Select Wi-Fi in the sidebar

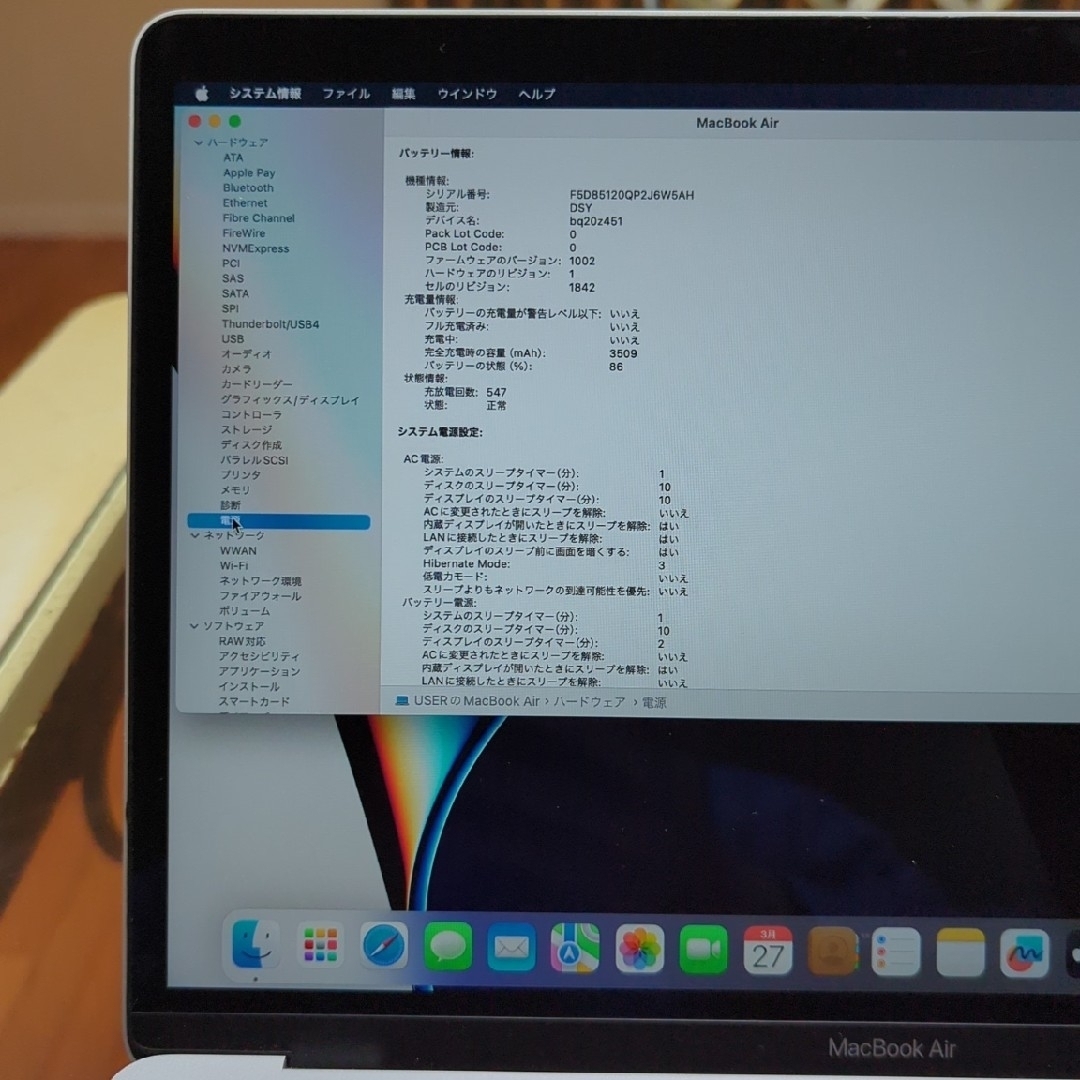coord(233,566)
